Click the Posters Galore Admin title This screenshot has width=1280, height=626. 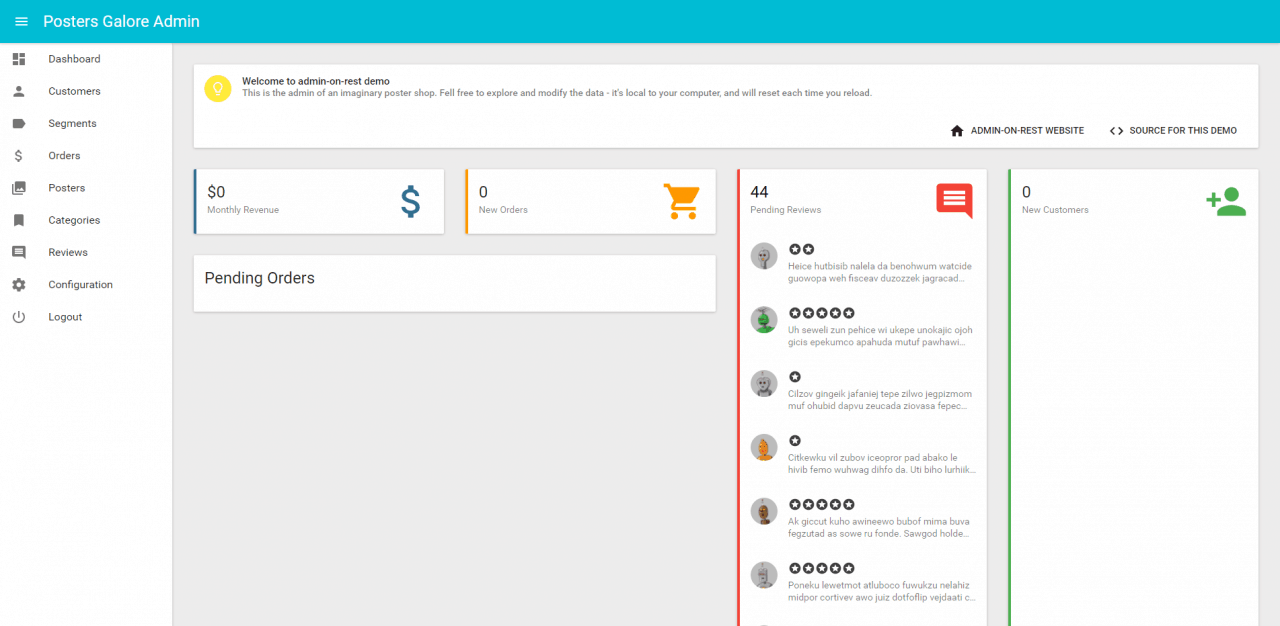pyautogui.click(x=121, y=21)
